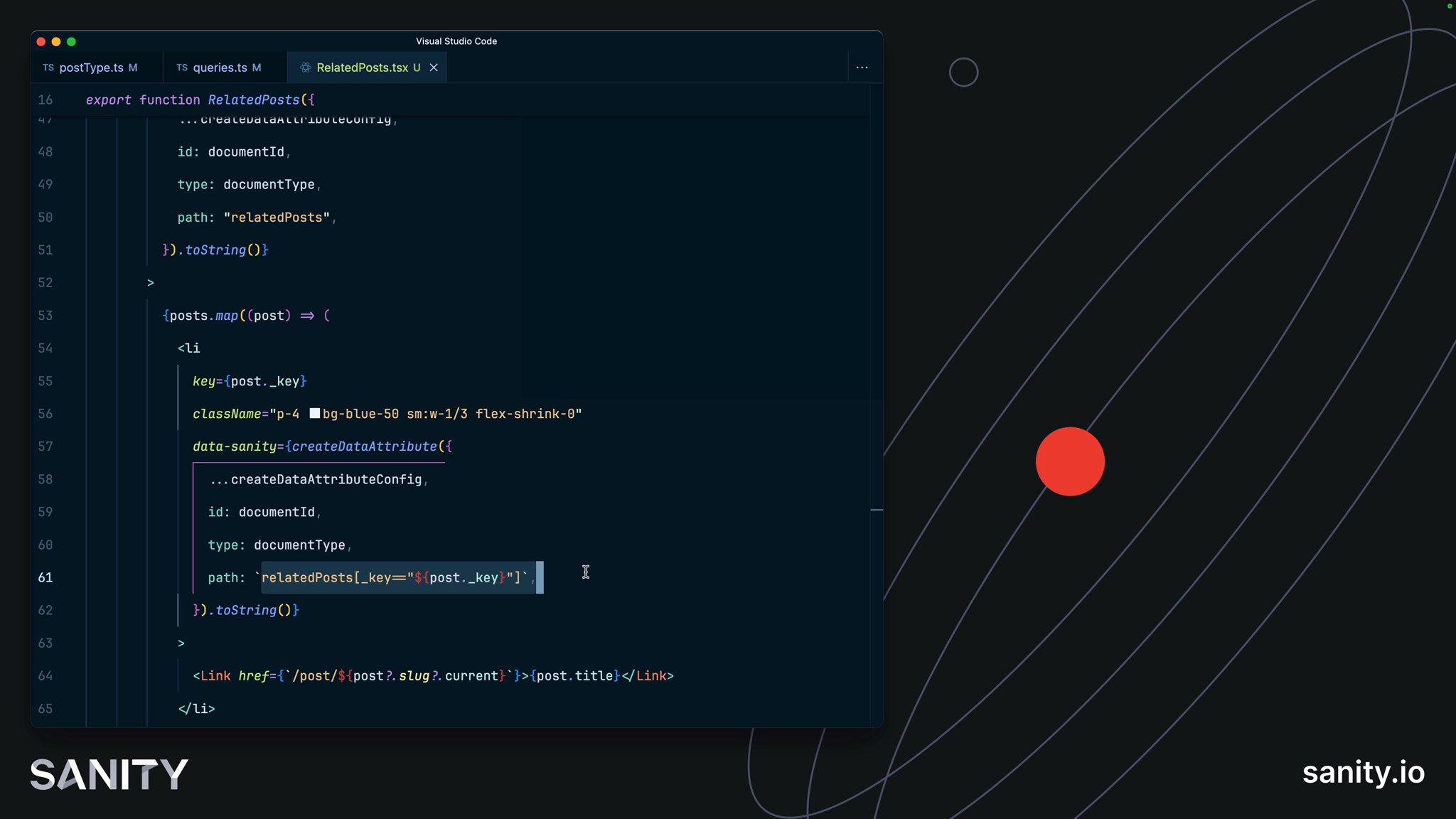Click the closing '</li>' tag on line 65

click(x=196, y=708)
